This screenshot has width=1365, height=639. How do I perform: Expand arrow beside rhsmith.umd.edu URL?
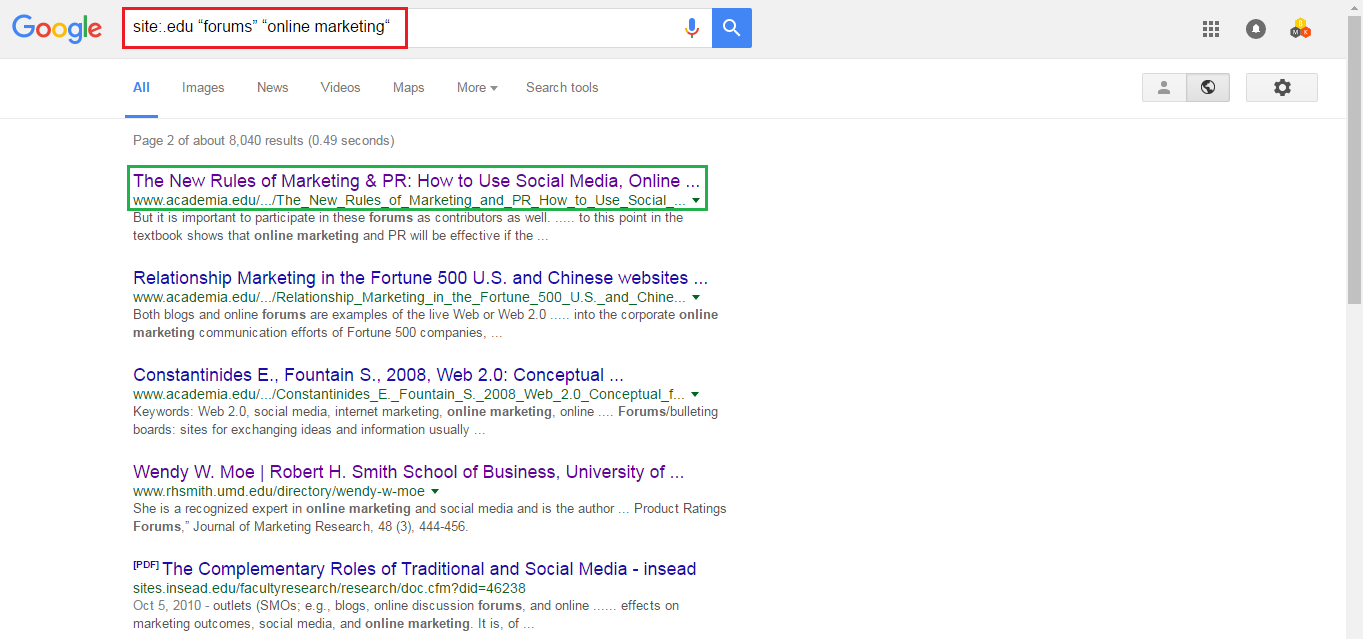pos(435,492)
